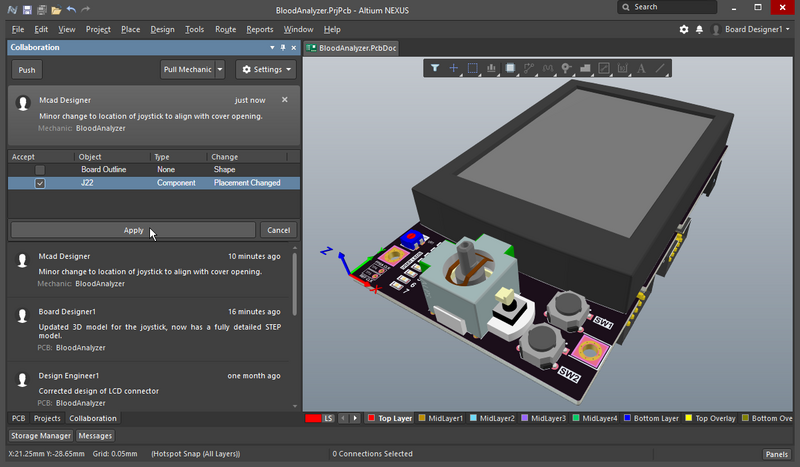Open the selection filter funnel tool
The width and height of the screenshot is (800, 467).
(435, 68)
